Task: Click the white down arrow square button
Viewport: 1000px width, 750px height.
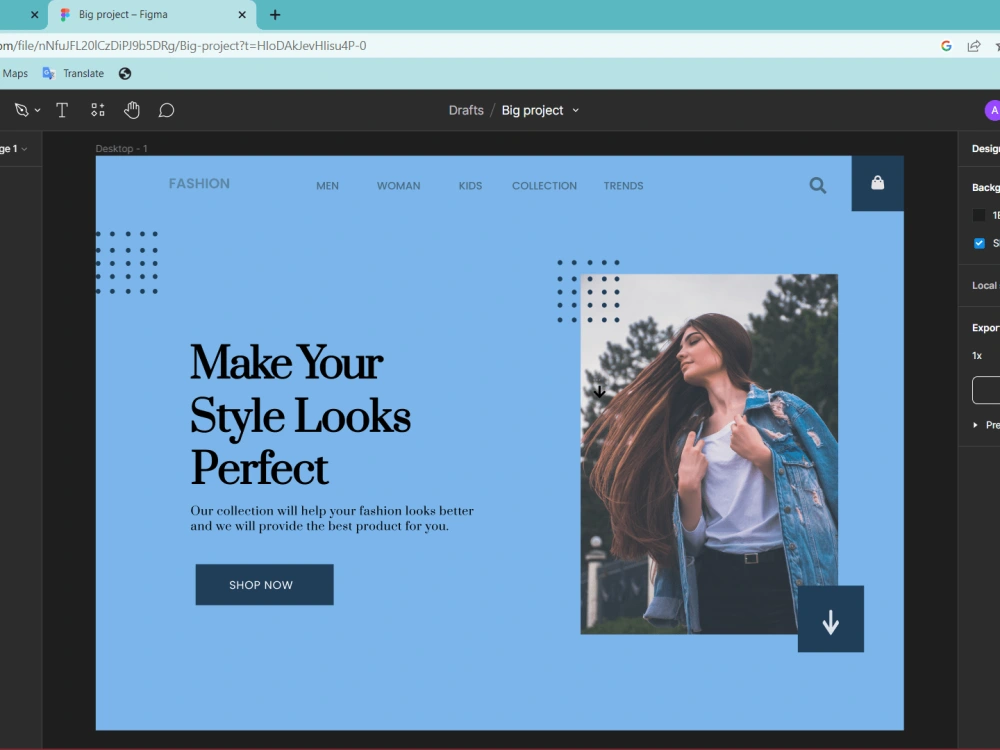Action: point(831,619)
